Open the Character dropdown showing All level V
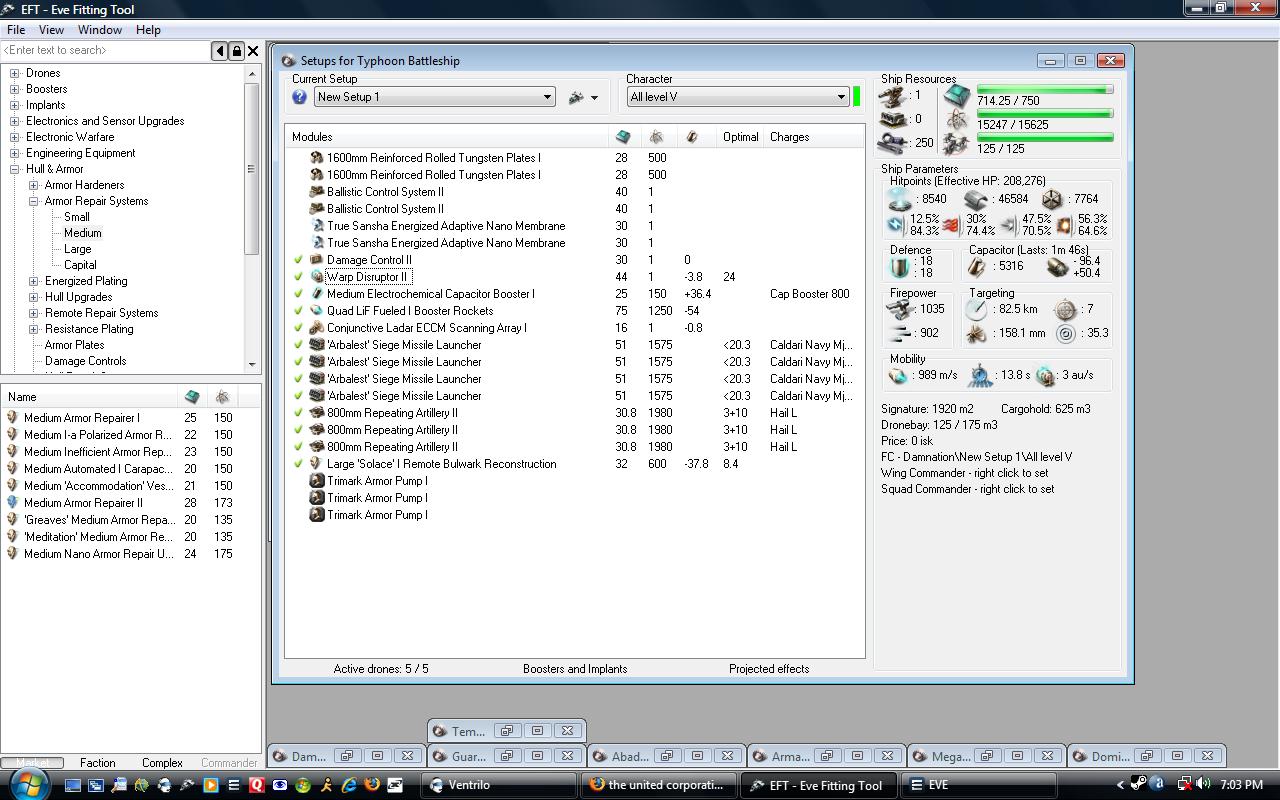The width and height of the screenshot is (1280, 800). click(x=841, y=97)
